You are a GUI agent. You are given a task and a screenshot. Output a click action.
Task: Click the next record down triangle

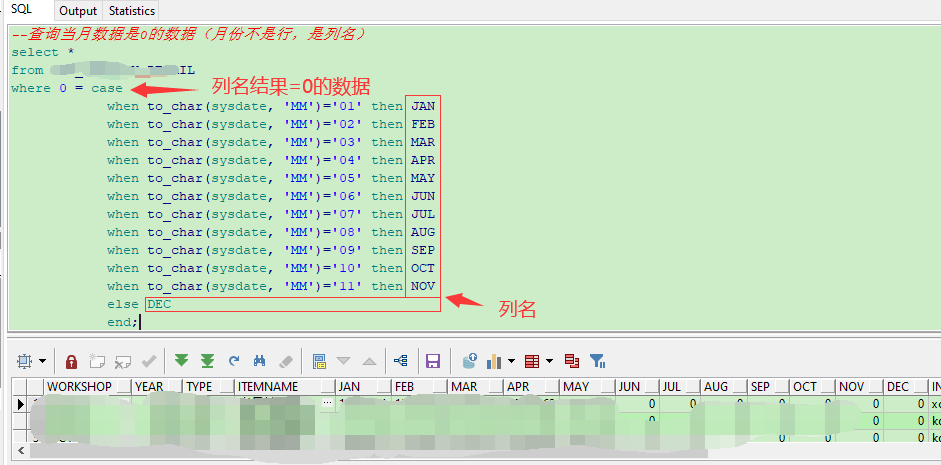tap(343, 361)
